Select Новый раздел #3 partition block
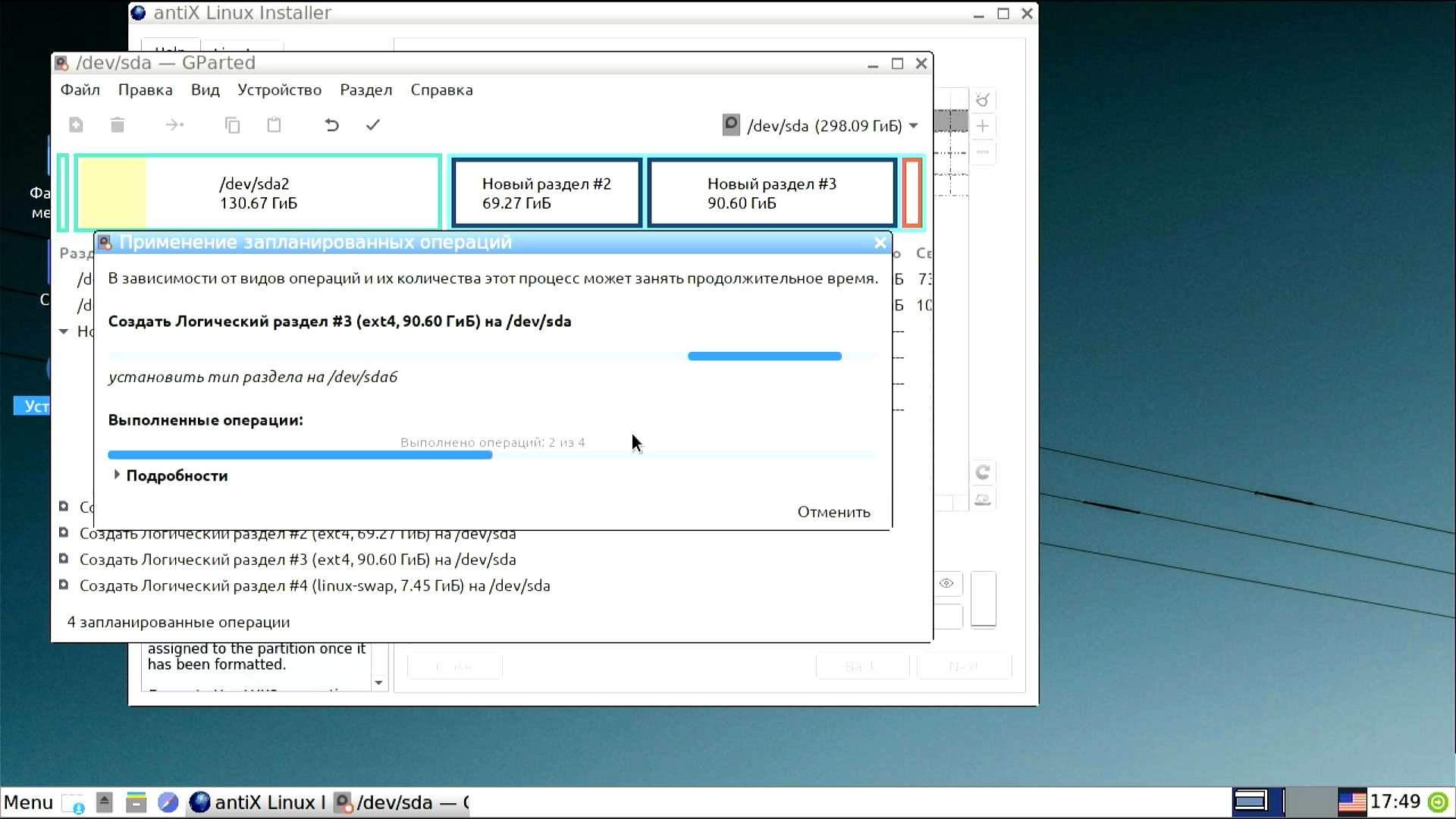Image resolution: width=1456 pixels, height=819 pixels. 772,193
